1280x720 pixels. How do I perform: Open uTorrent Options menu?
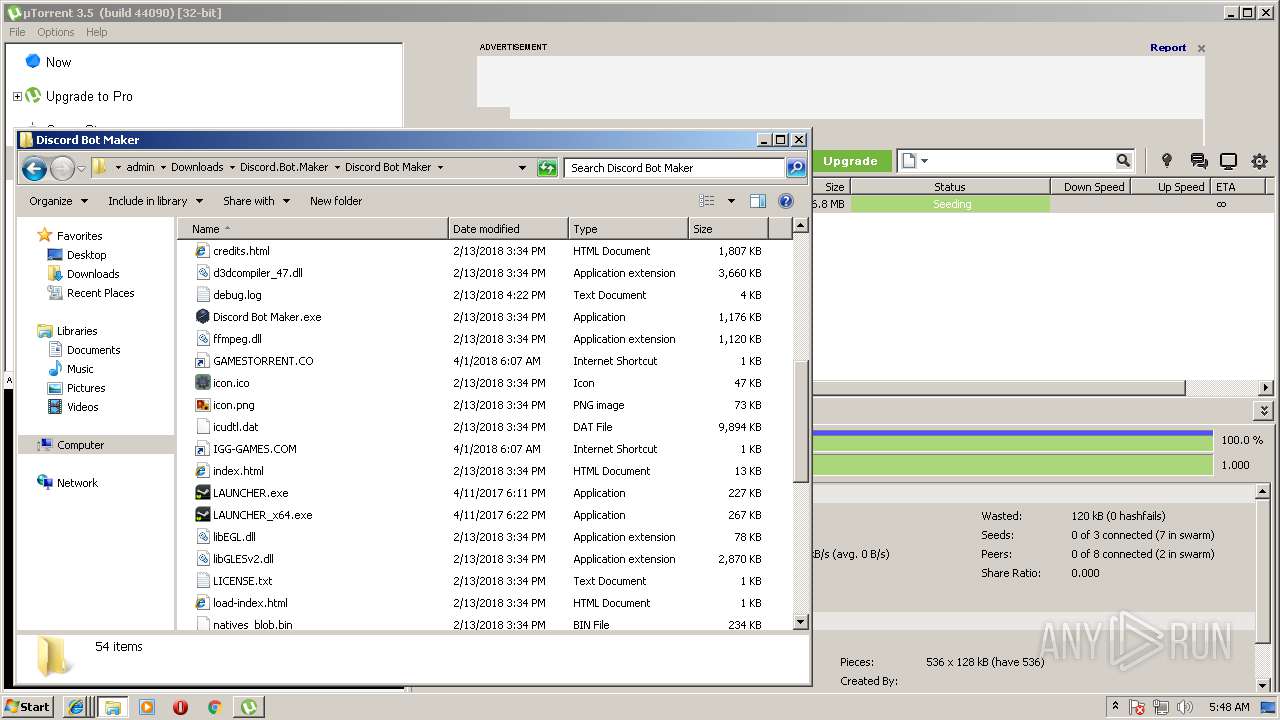[56, 32]
